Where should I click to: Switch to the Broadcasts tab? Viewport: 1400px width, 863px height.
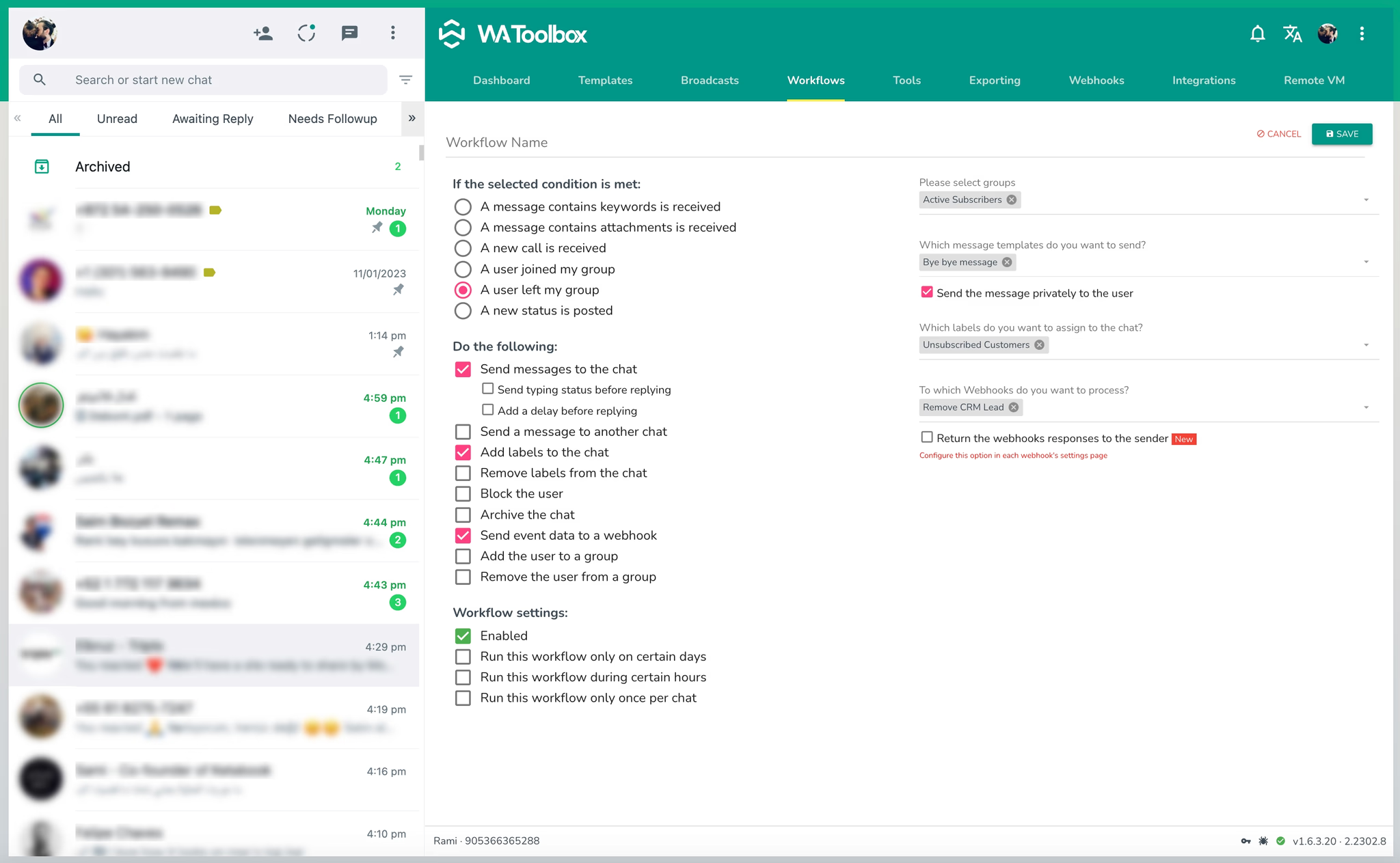tap(710, 80)
